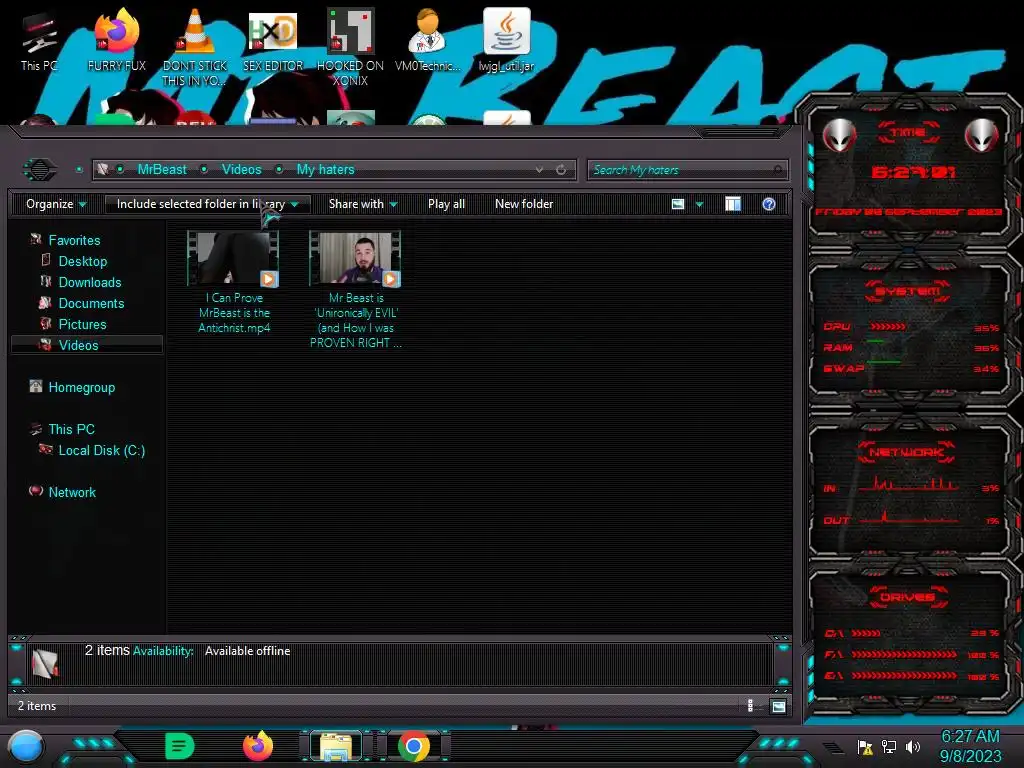Open DONT STICK THIS IN YO VLC shortcut

(195, 48)
